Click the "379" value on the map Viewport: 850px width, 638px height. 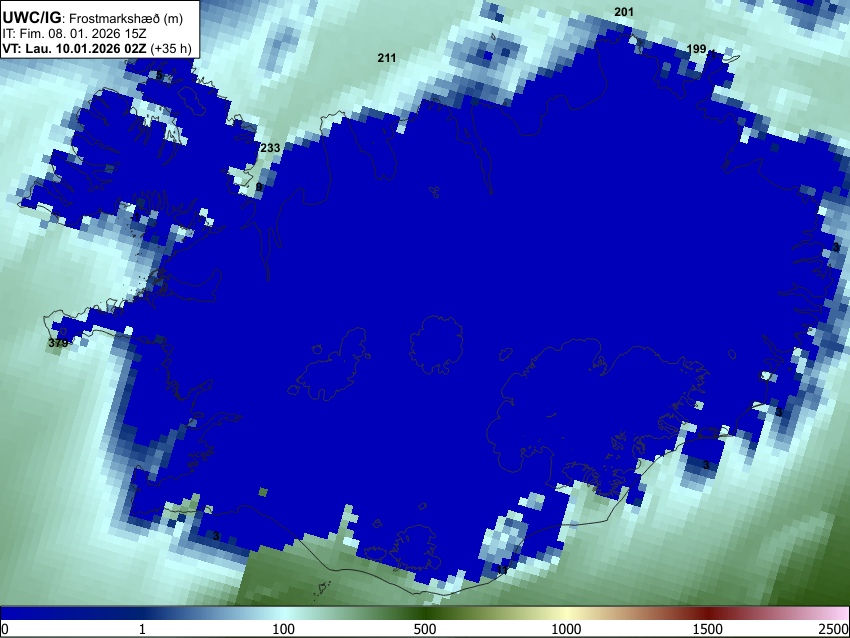pos(58,343)
